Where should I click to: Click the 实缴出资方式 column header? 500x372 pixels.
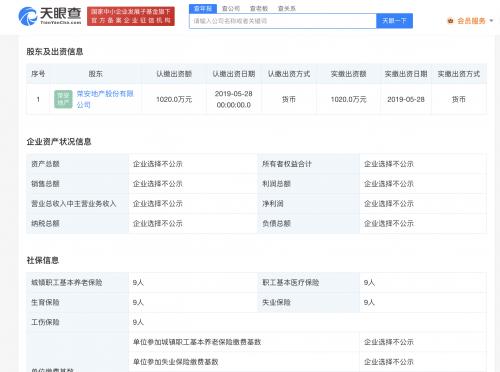459,74
